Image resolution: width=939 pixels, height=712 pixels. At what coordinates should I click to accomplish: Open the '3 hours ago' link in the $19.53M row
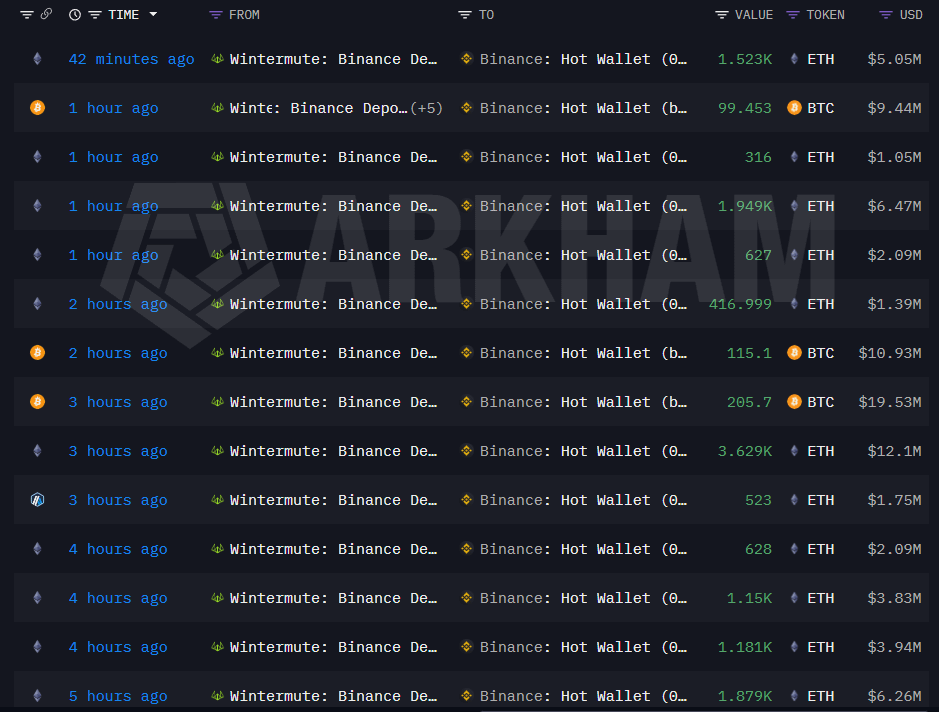coord(117,402)
